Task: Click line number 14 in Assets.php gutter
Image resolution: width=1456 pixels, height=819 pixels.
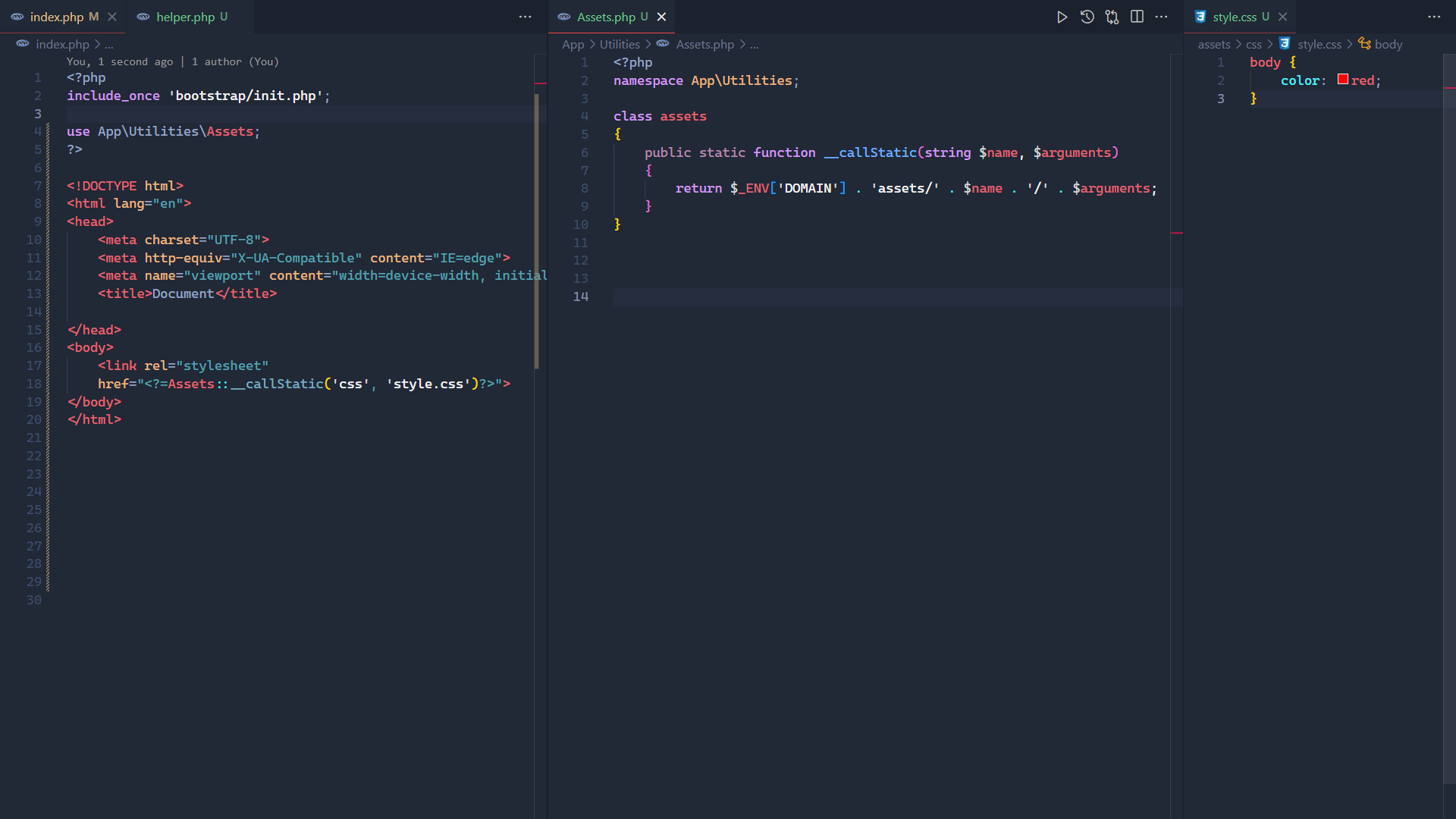Action: point(581,297)
